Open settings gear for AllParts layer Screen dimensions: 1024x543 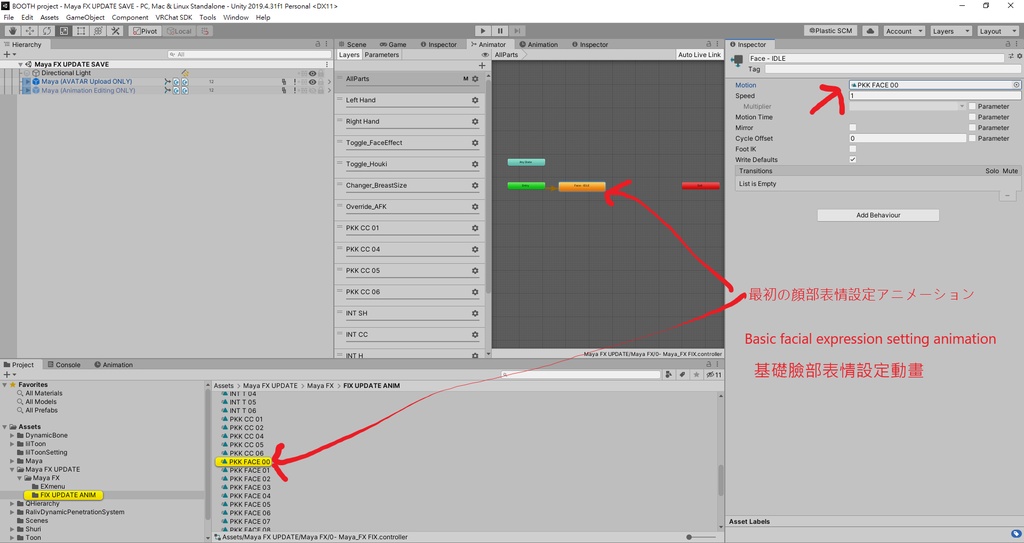tap(475, 79)
